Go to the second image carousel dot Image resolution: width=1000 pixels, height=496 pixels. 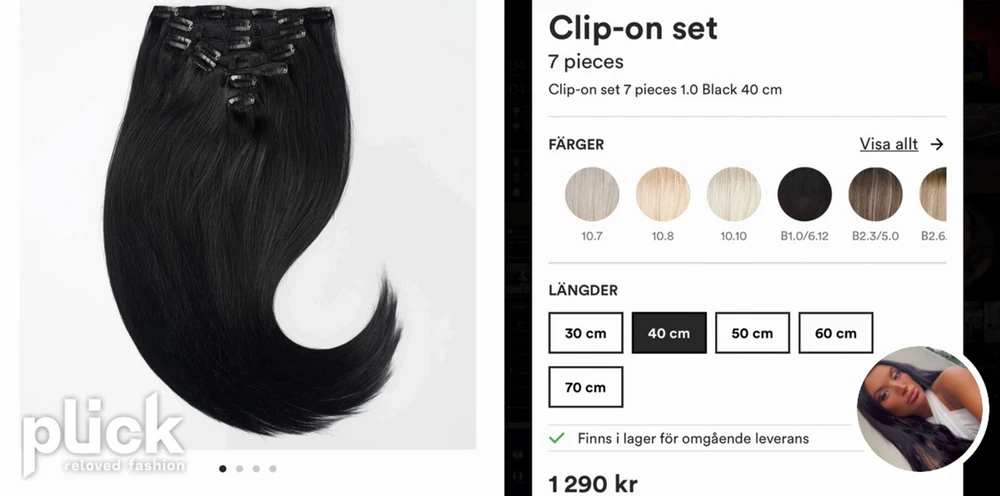click(239, 469)
